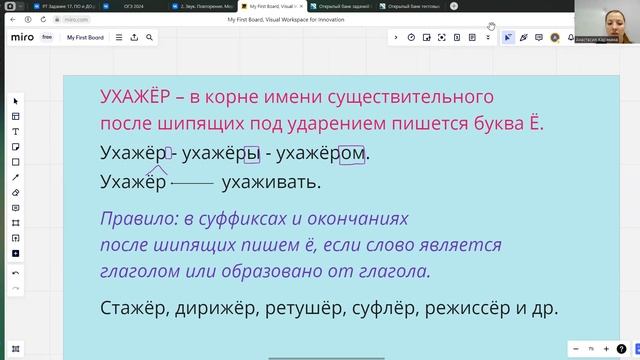Click the export/share upload icon
The height and width of the screenshot is (360, 640).
[x=134, y=38]
